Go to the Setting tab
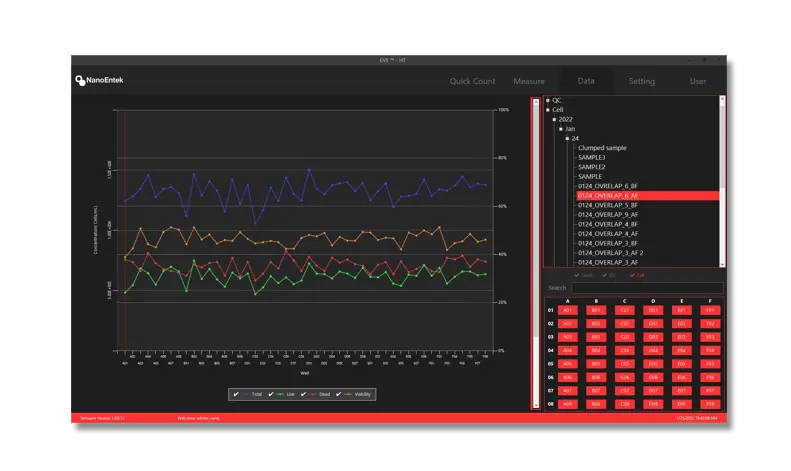 (641, 81)
